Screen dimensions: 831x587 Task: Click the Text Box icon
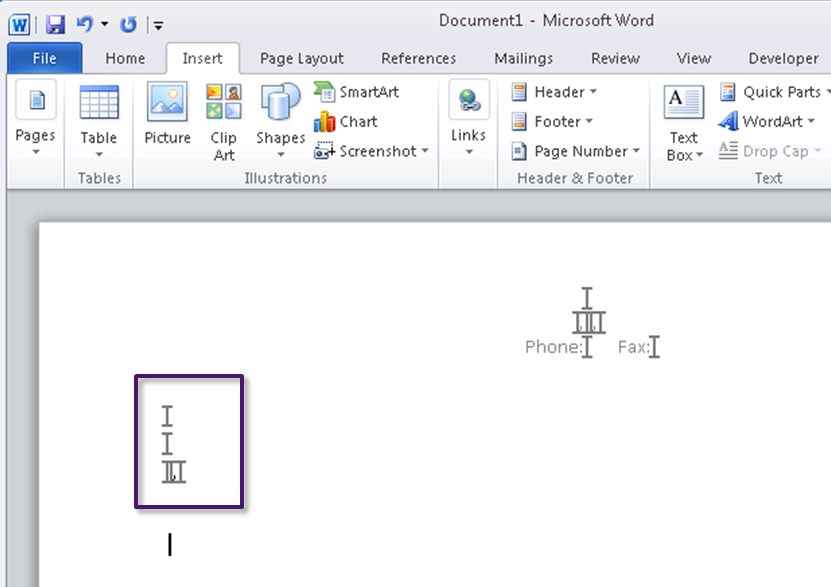(684, 102)
